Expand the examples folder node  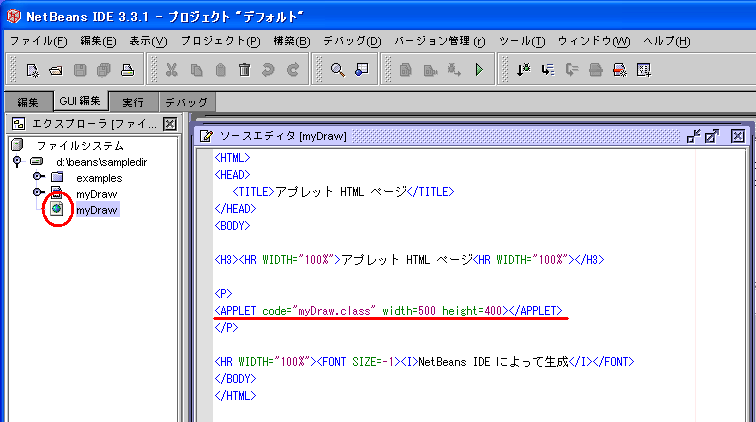(38, 177)
